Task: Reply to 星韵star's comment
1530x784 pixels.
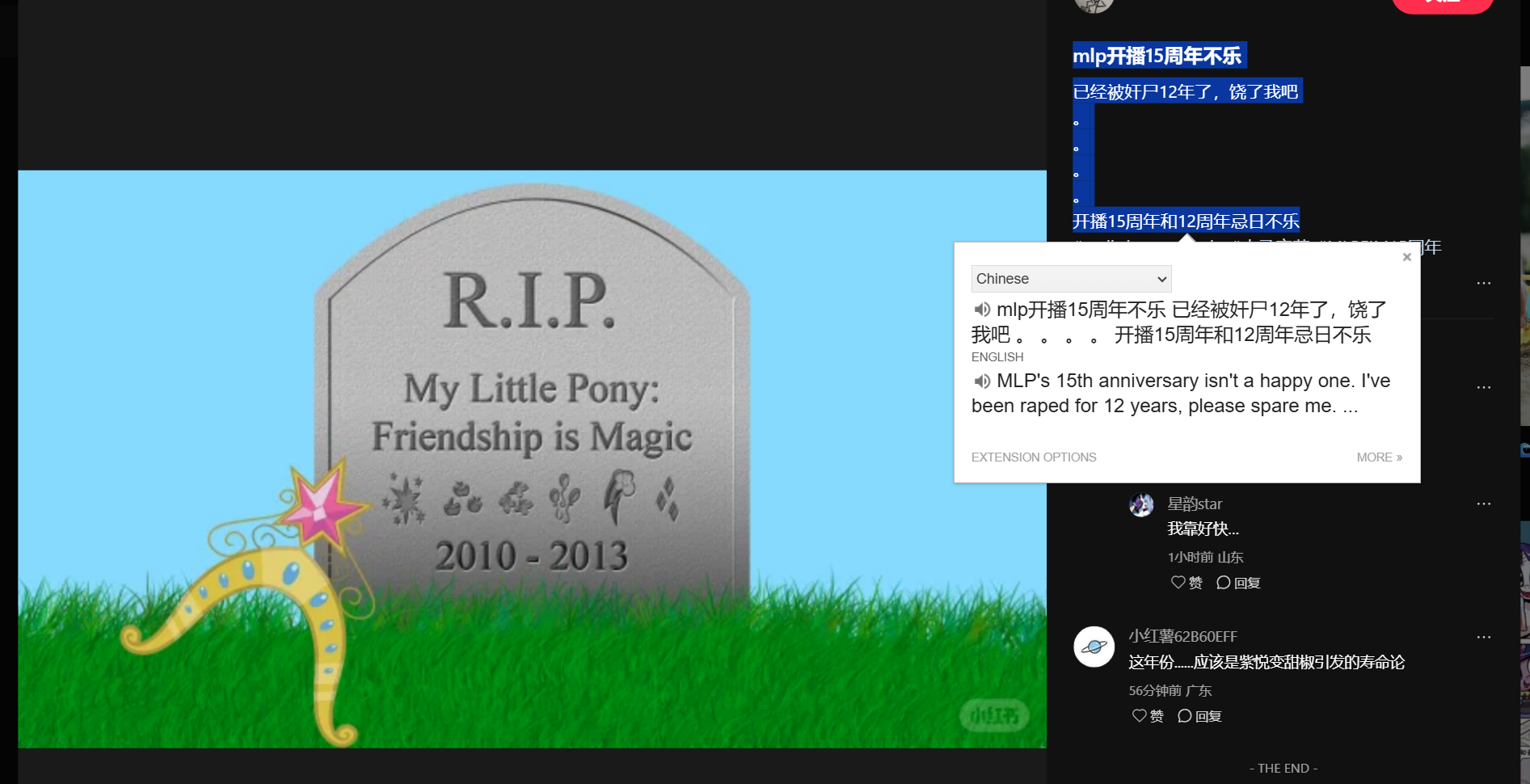Action: 1238,583
